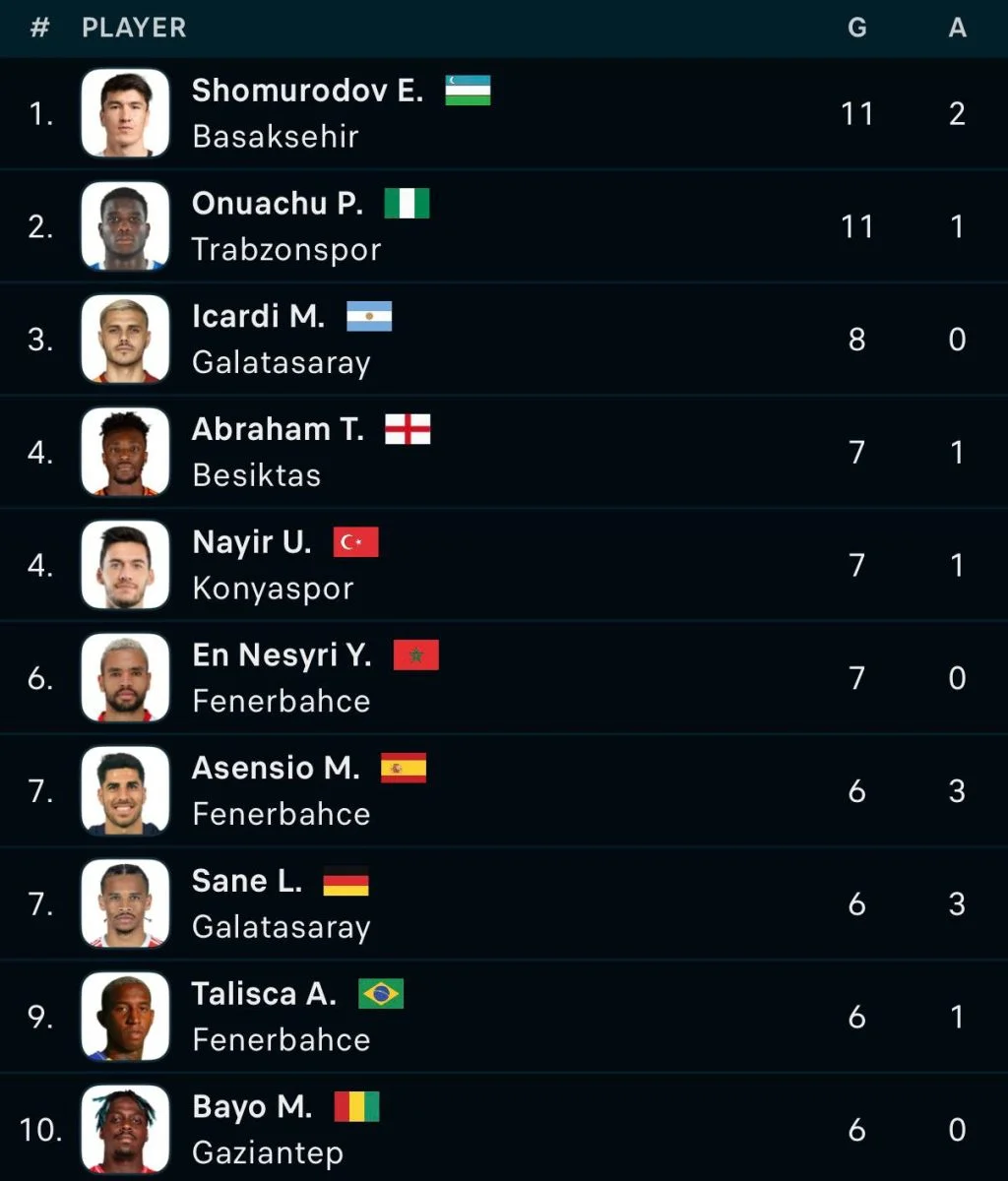Click the Turkey flag beside Nayir U.

pos(355,542)
